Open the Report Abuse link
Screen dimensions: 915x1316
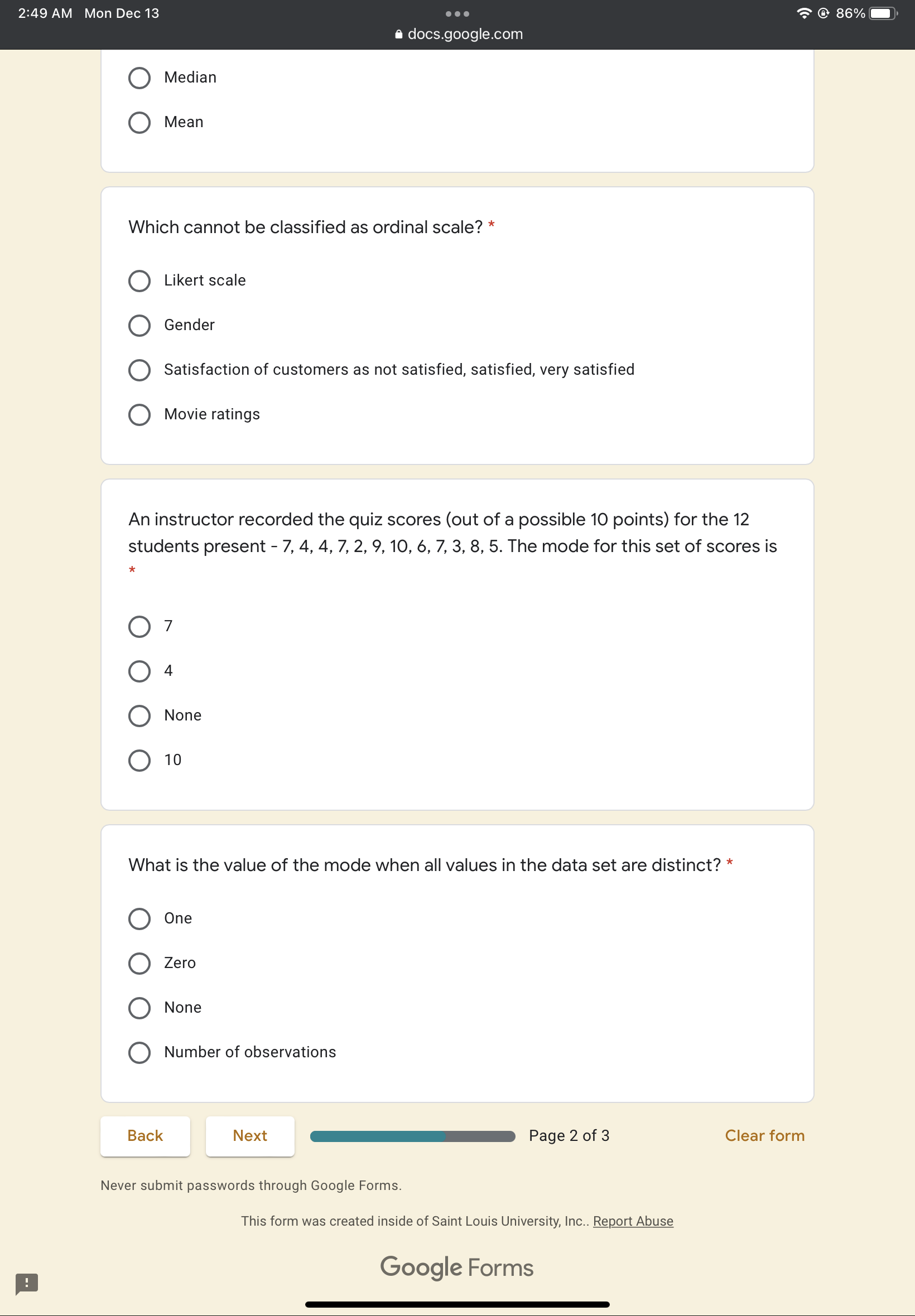(x=633, y=1221)
